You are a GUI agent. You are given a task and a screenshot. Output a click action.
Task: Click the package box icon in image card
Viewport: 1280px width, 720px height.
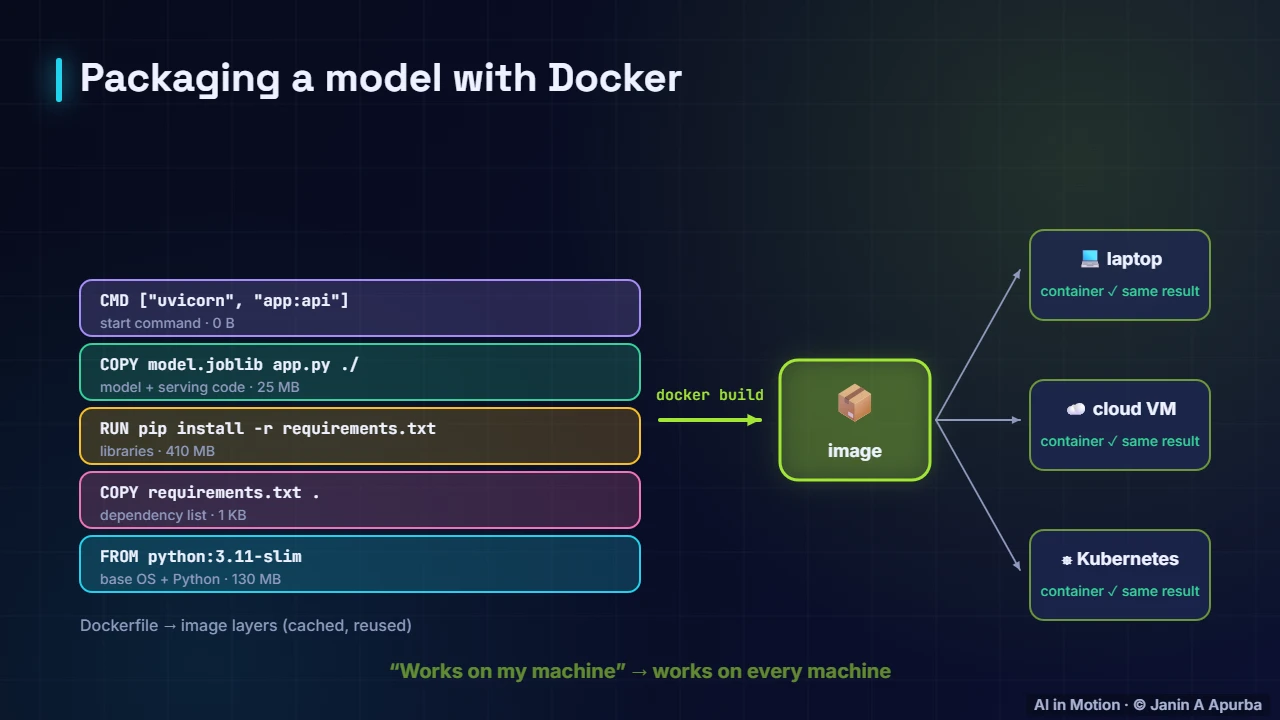click(854, 404)
